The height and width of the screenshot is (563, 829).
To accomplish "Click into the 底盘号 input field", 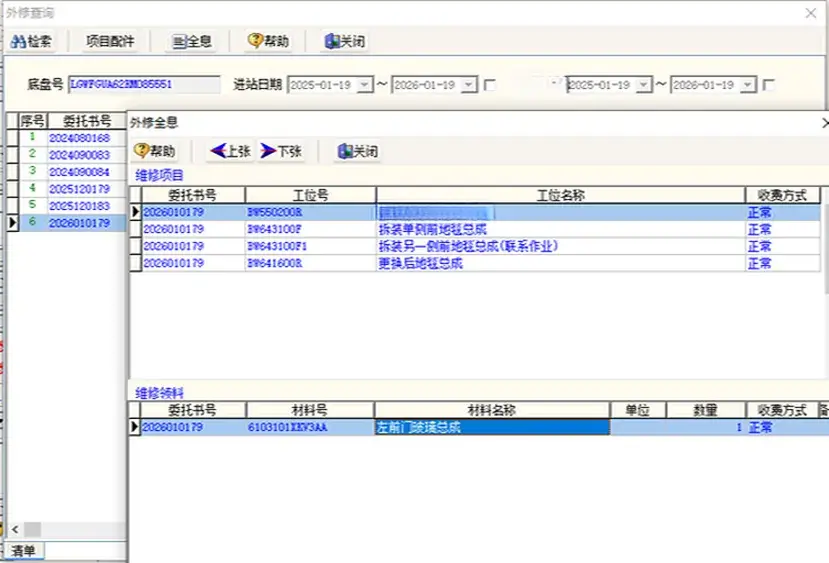I will (x=144, y=85).
